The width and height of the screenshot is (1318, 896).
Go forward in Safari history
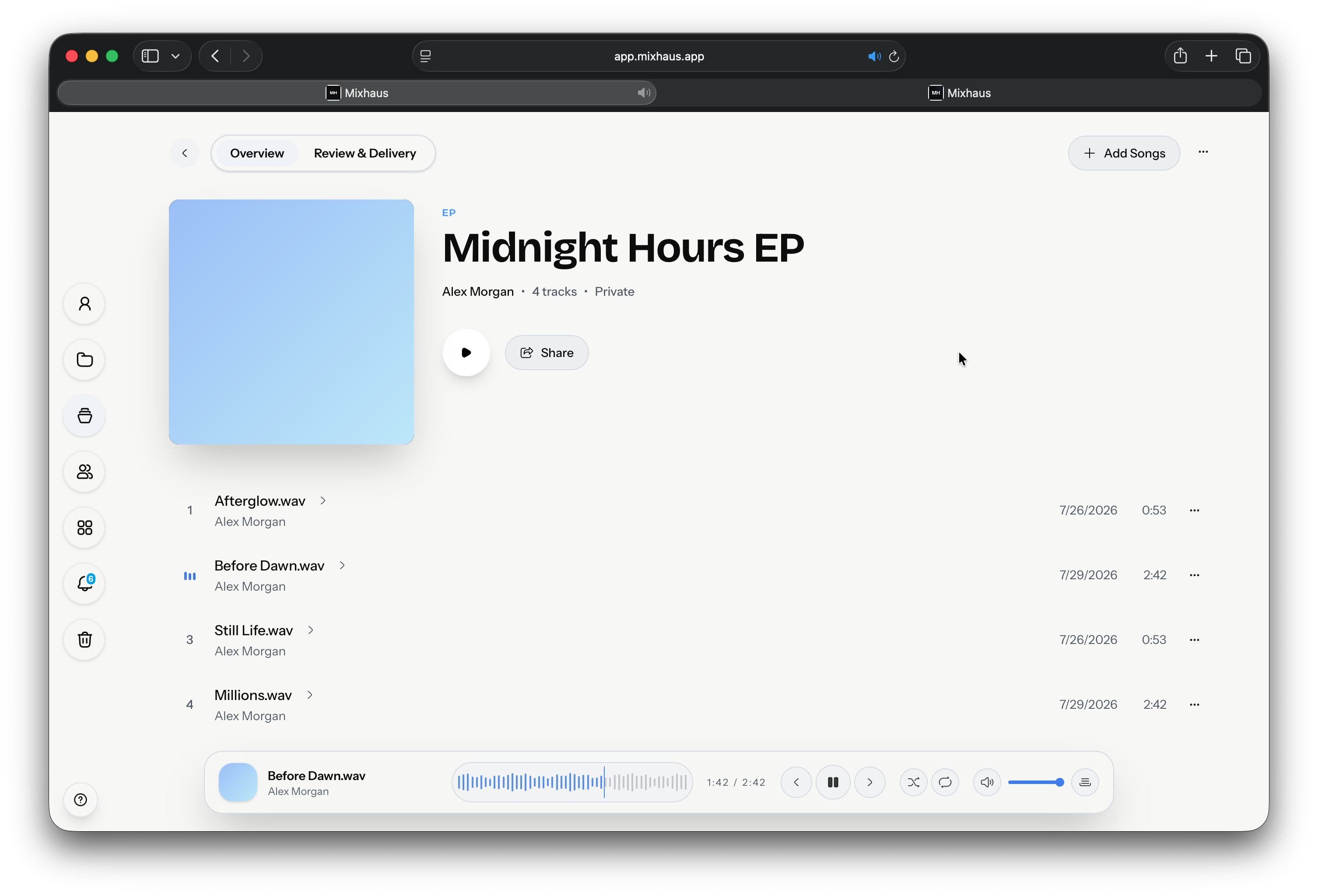tap(245, 56)
